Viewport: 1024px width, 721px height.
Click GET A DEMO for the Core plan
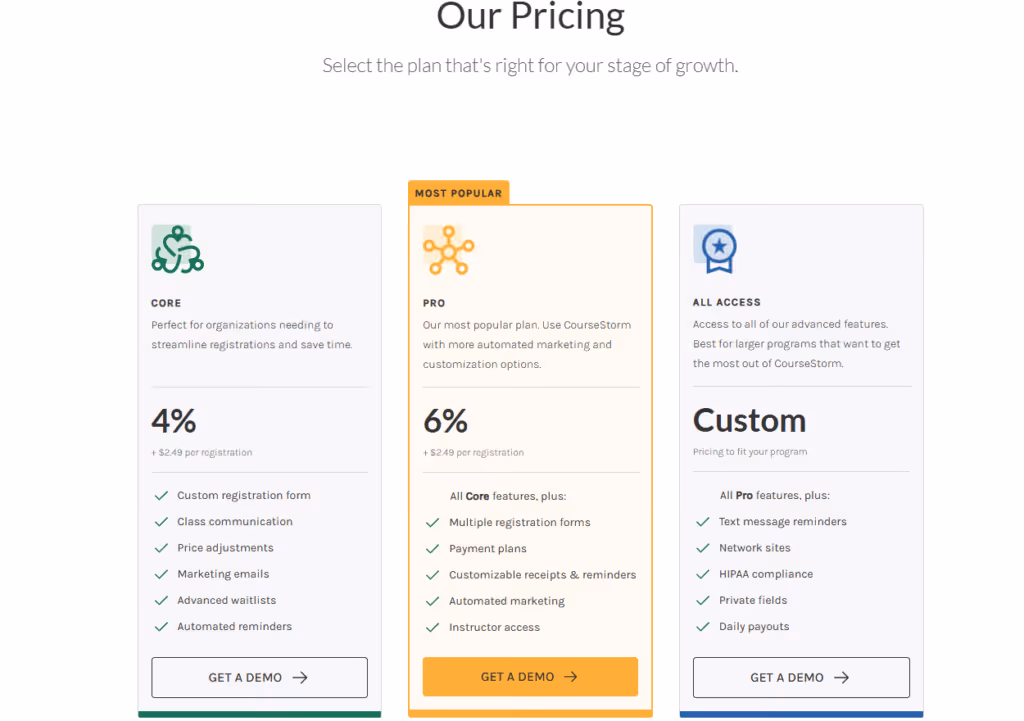(x=259, y=677)
